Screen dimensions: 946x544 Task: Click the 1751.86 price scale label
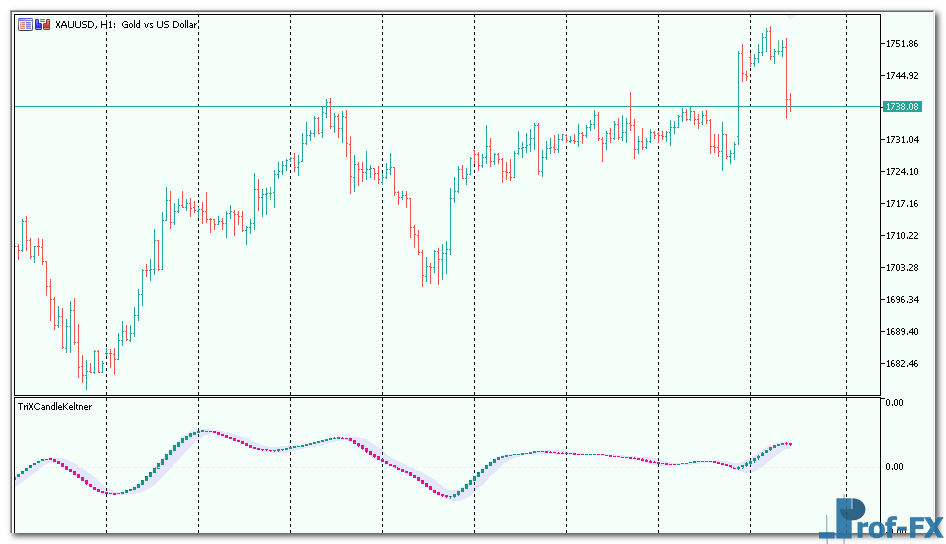(x=902, y=44)
